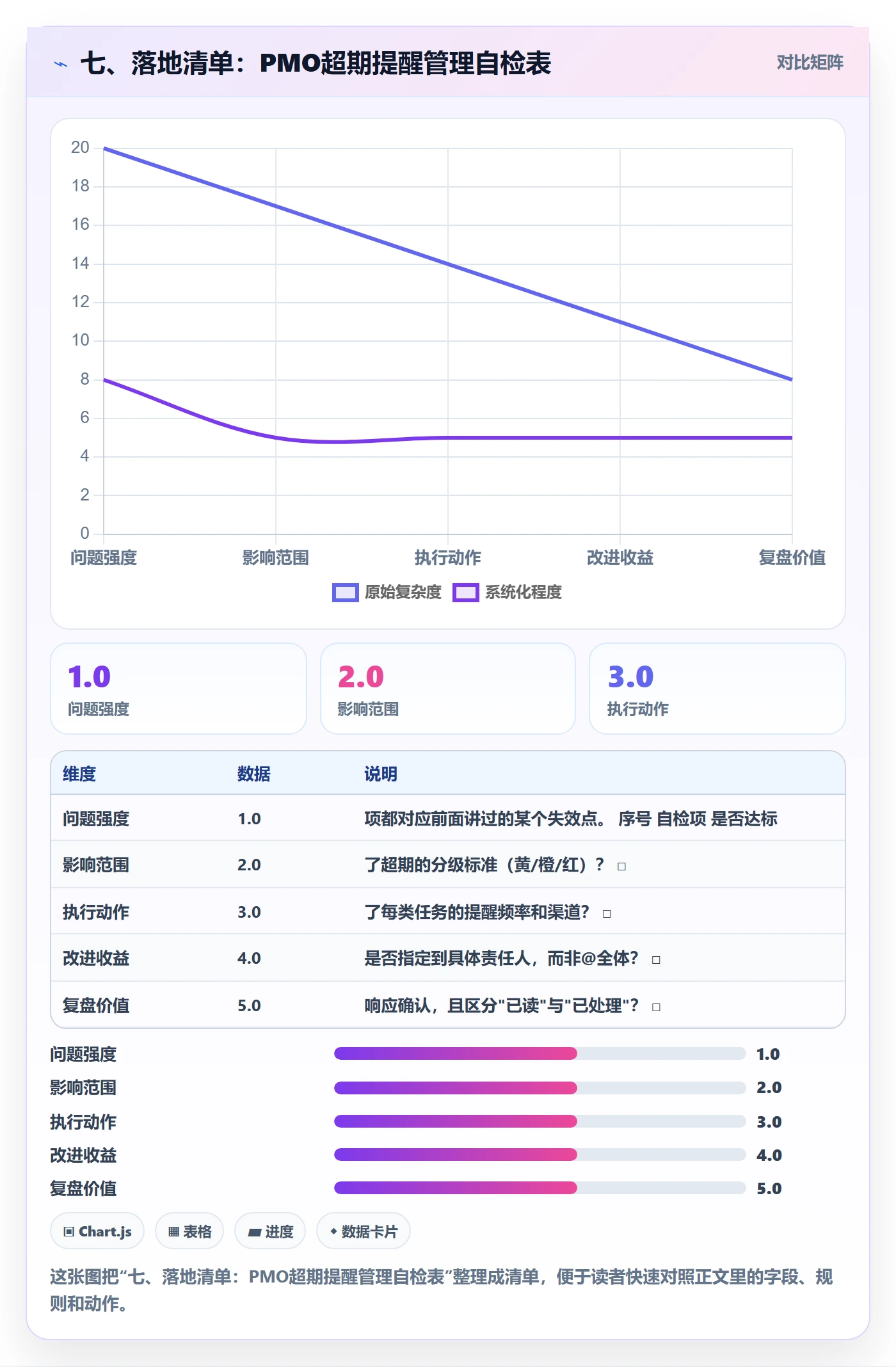
Task: Click the 表格 tag chip
Action: point(189,1231)
